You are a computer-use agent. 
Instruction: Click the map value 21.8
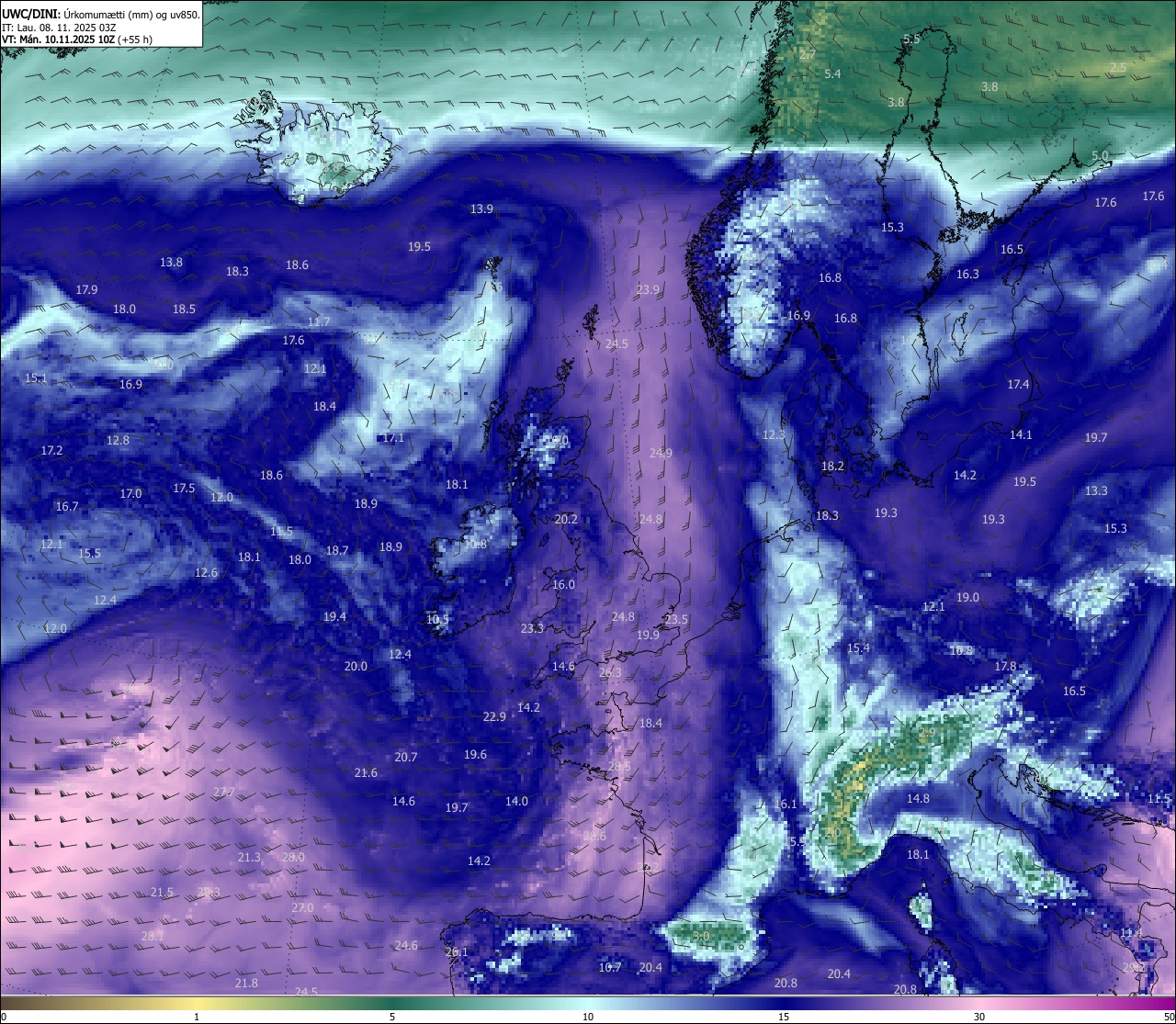(246, 983)
